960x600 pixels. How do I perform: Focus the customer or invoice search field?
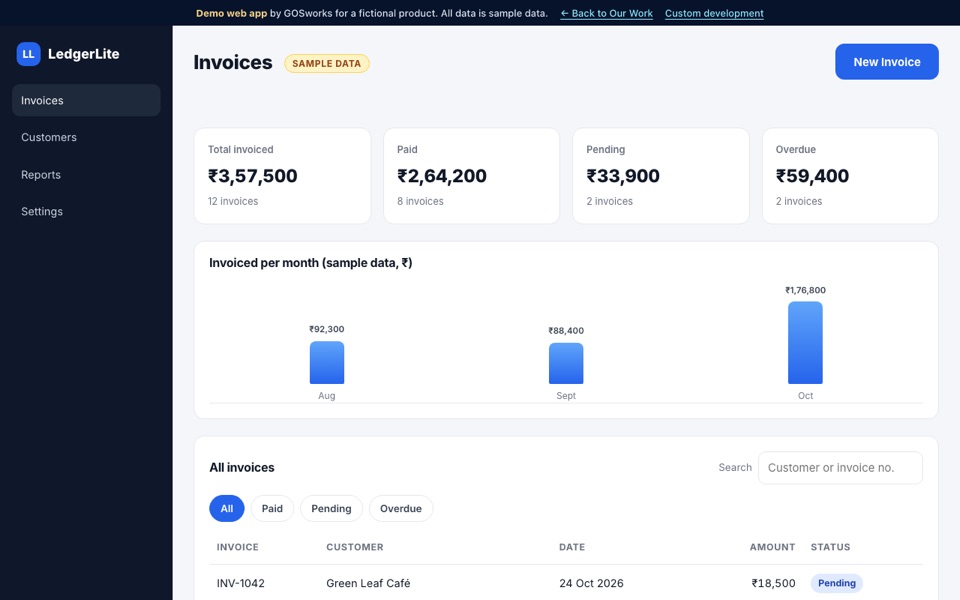coord(840,468)
